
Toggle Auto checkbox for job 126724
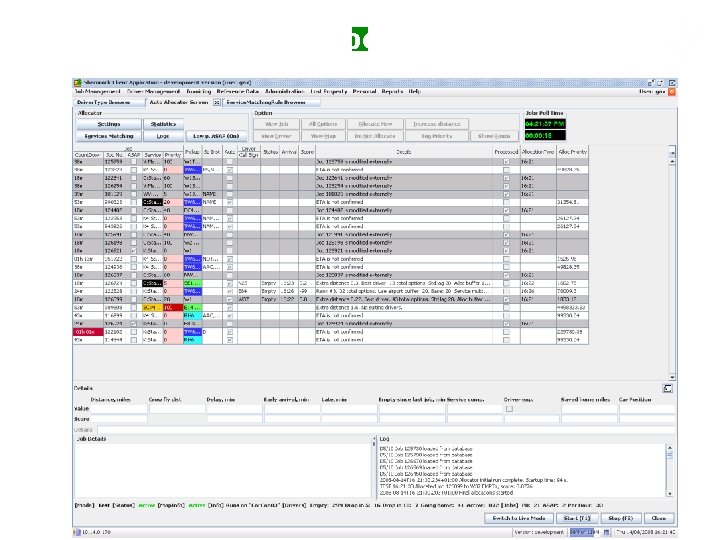230,283
